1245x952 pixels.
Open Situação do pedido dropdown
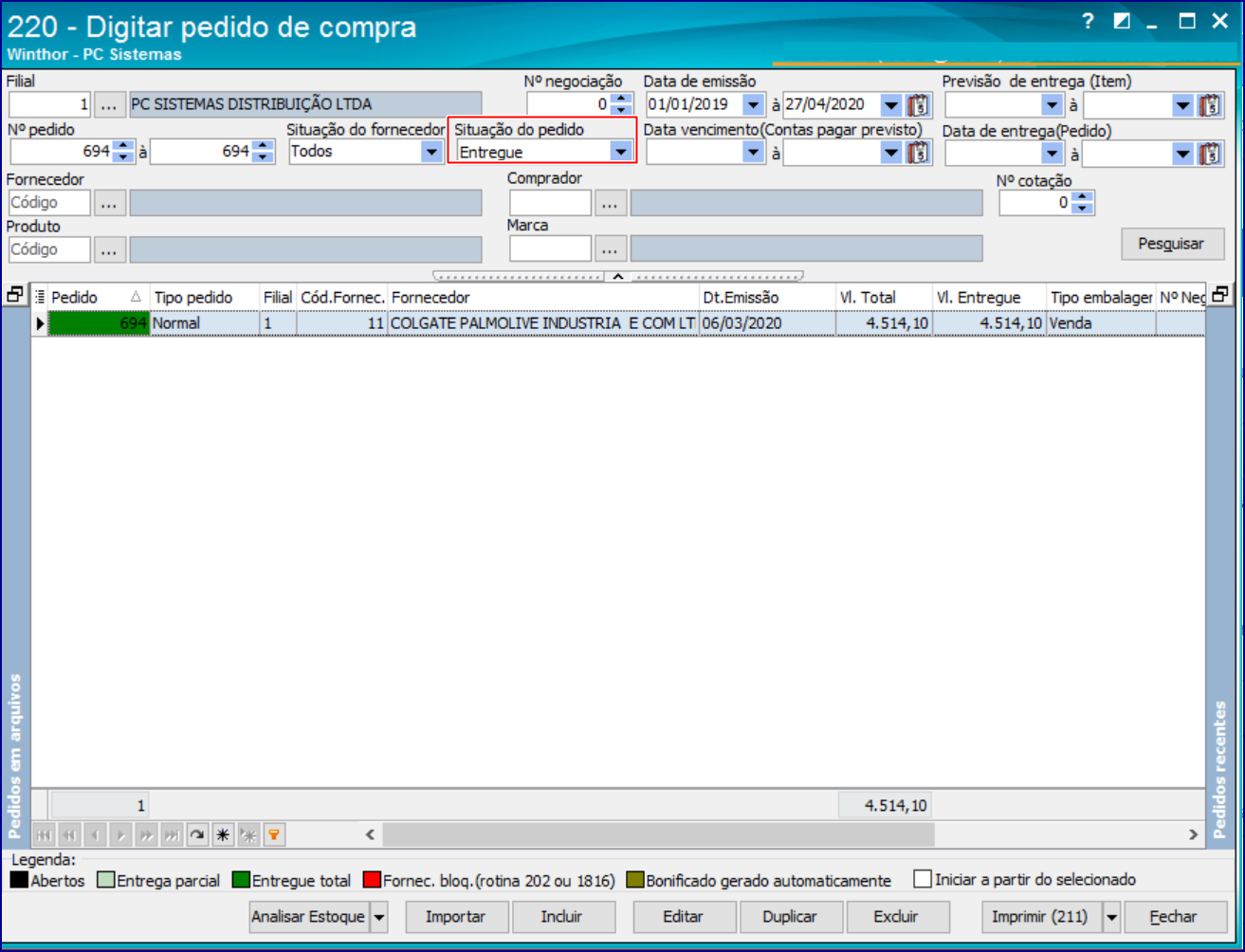pyautogui.click(x=621, y=152)
